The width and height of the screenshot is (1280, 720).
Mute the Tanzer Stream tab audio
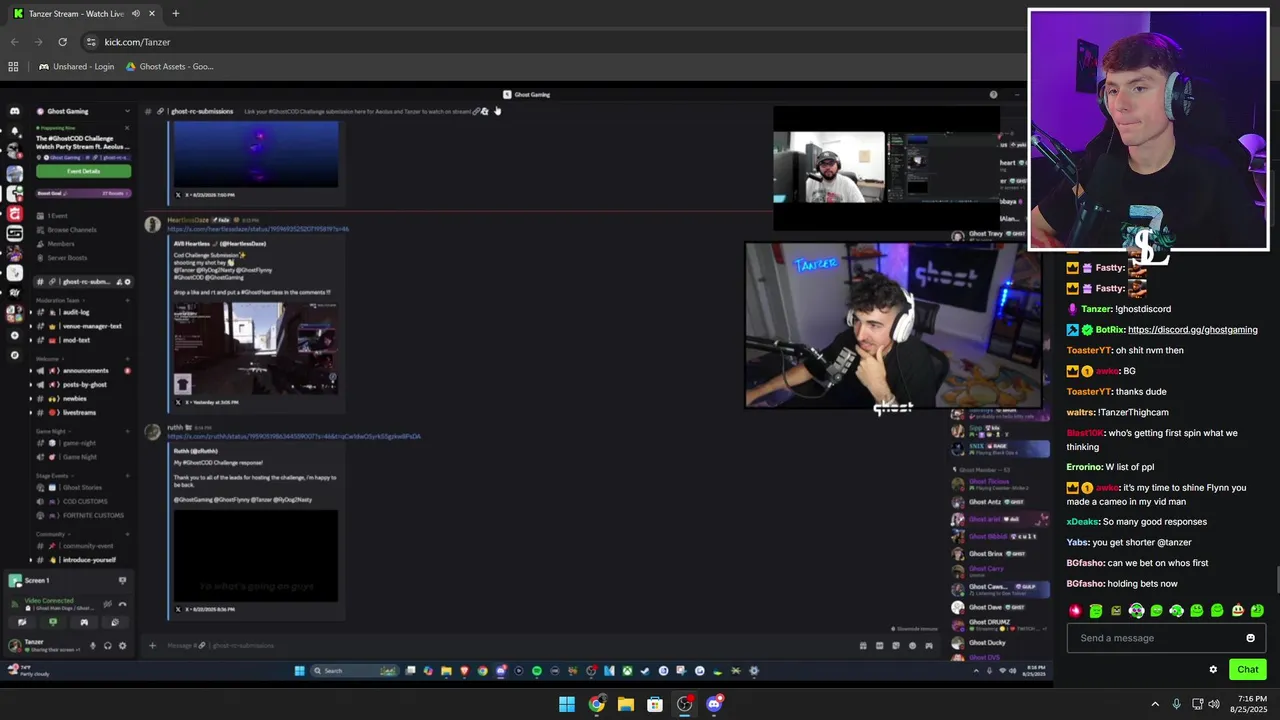(x=136, y=13)
